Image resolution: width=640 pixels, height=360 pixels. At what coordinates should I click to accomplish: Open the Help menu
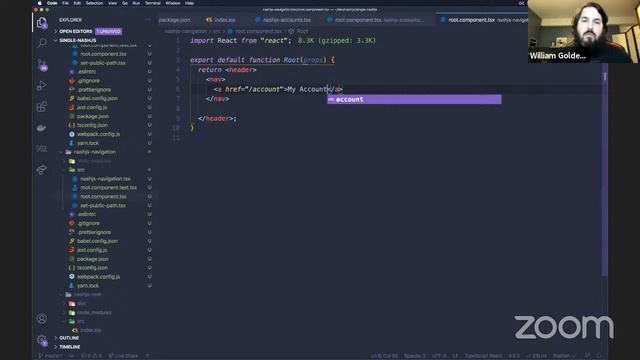(189, 3)
